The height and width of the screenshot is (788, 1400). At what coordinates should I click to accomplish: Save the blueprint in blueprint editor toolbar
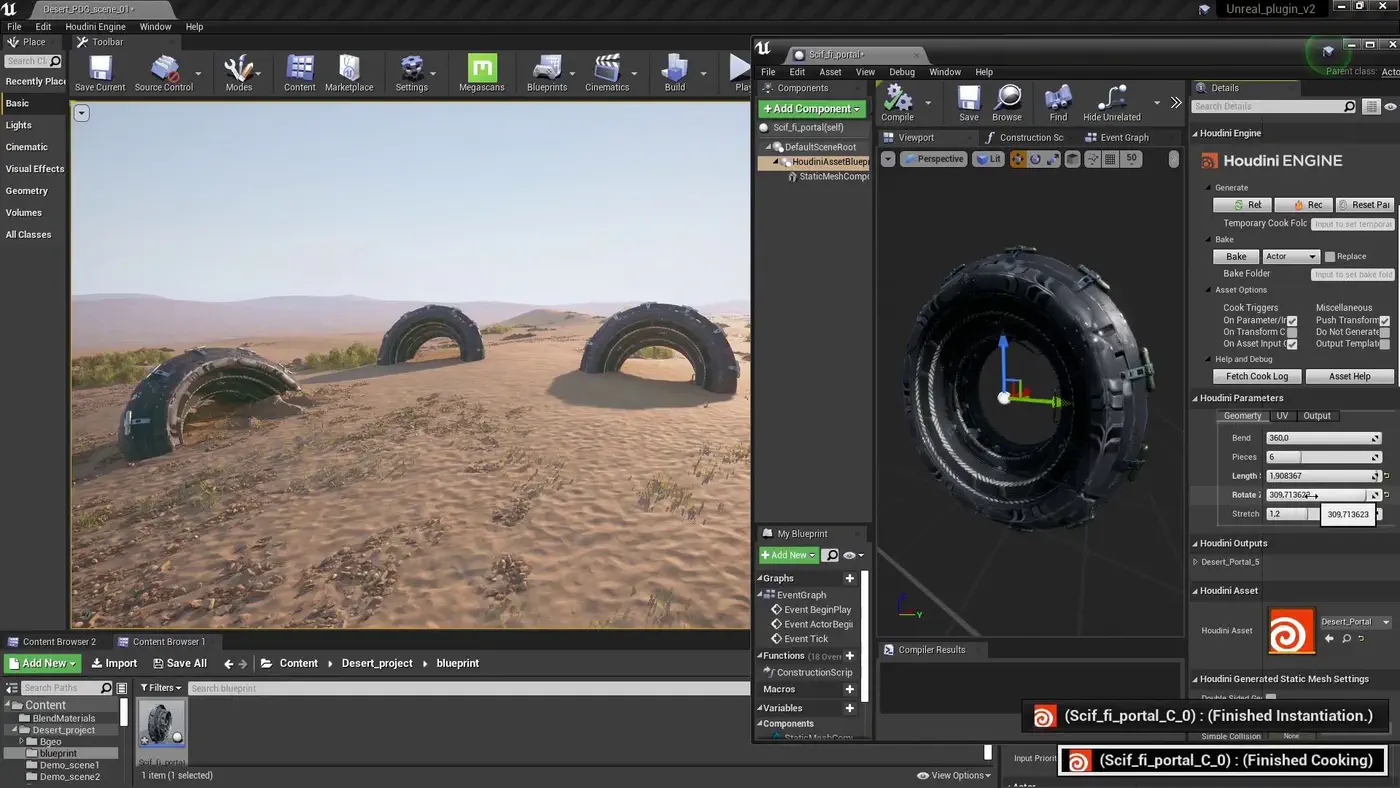969,103
